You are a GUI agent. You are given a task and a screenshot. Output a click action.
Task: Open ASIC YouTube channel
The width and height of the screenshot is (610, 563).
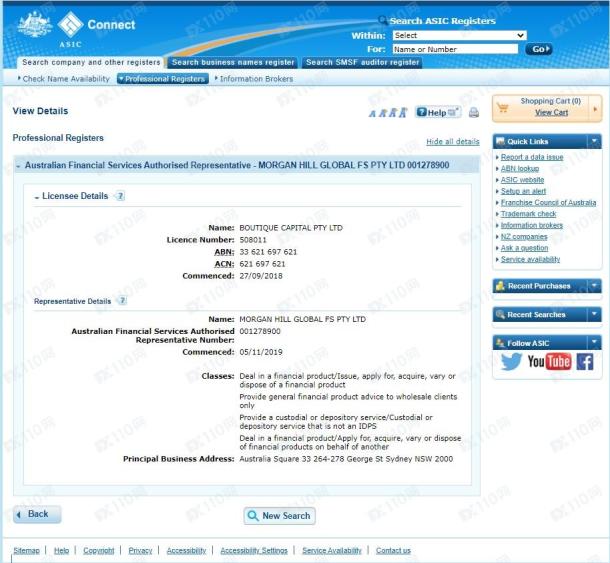pyautogui.click(x=549, y=361)
